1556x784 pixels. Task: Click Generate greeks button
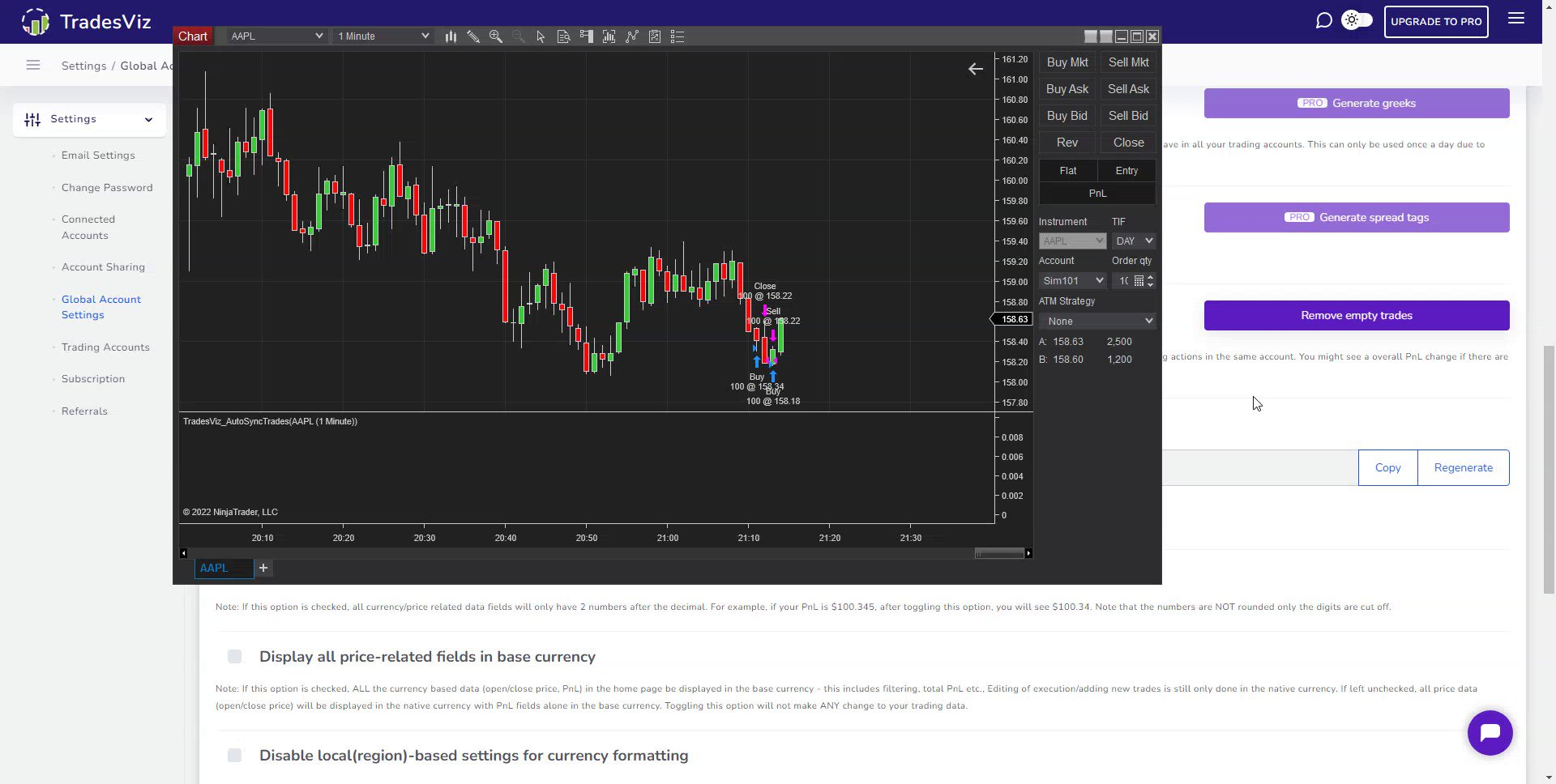[1357, 104]
